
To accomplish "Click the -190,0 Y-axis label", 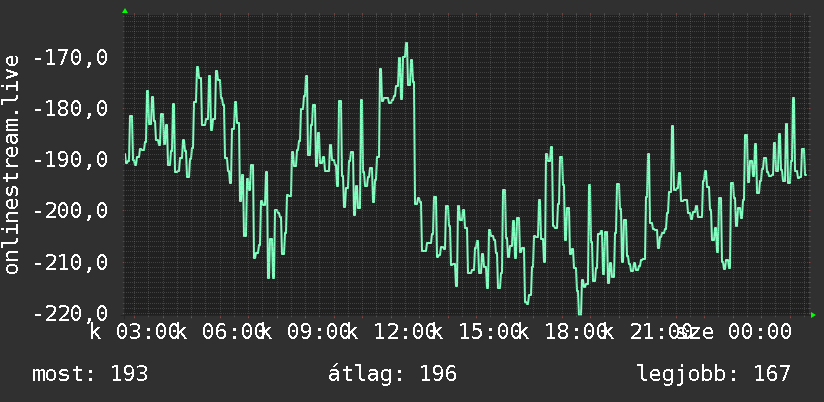I will coord(70,160).
